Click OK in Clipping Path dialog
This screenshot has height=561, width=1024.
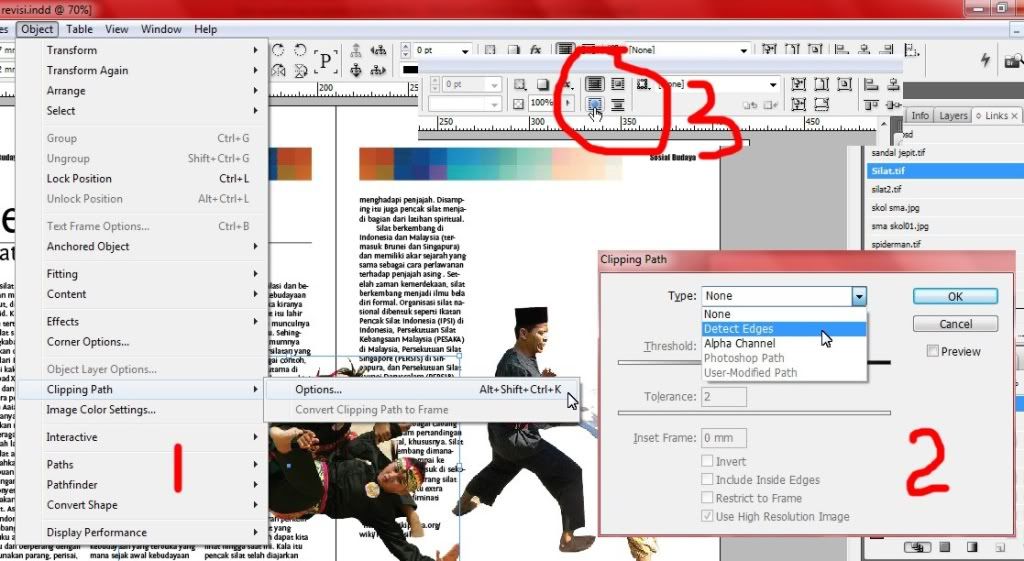pos(955,297)
